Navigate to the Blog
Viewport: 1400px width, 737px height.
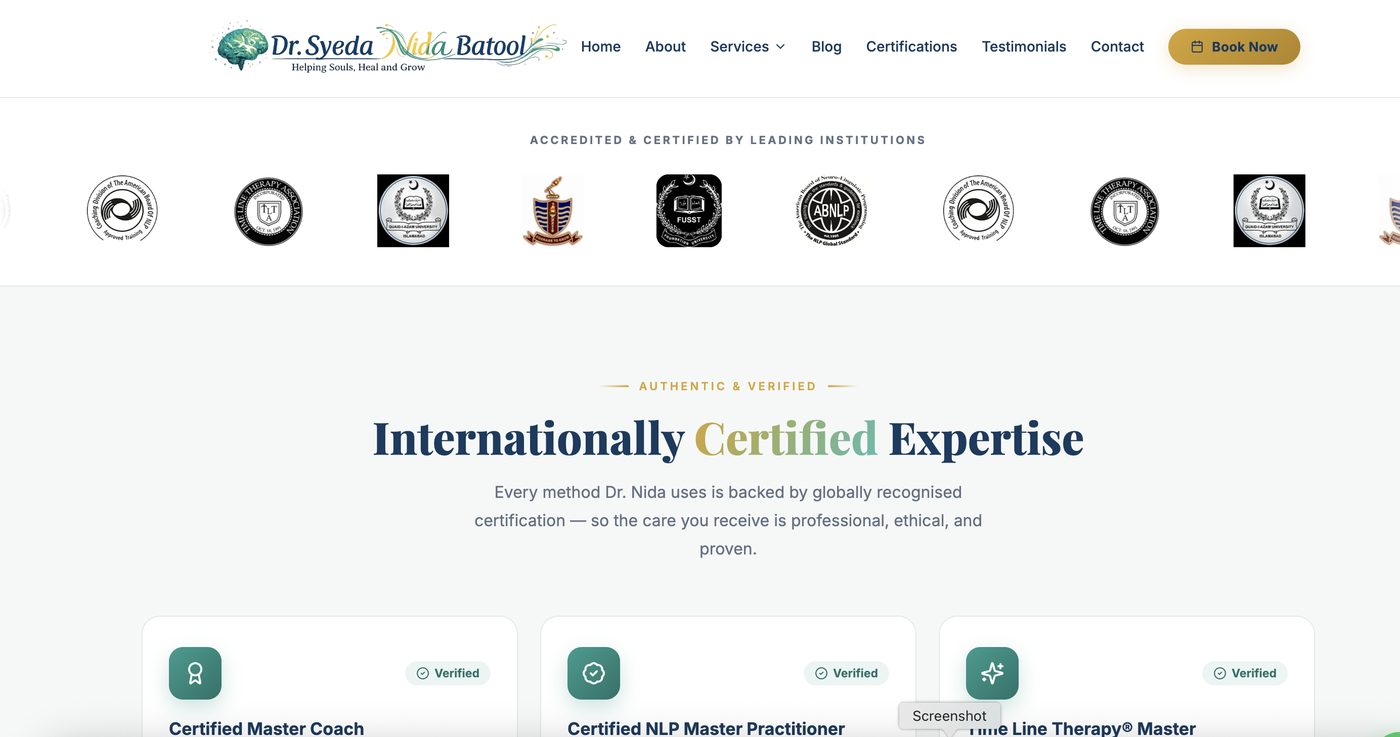click(827, 47)
